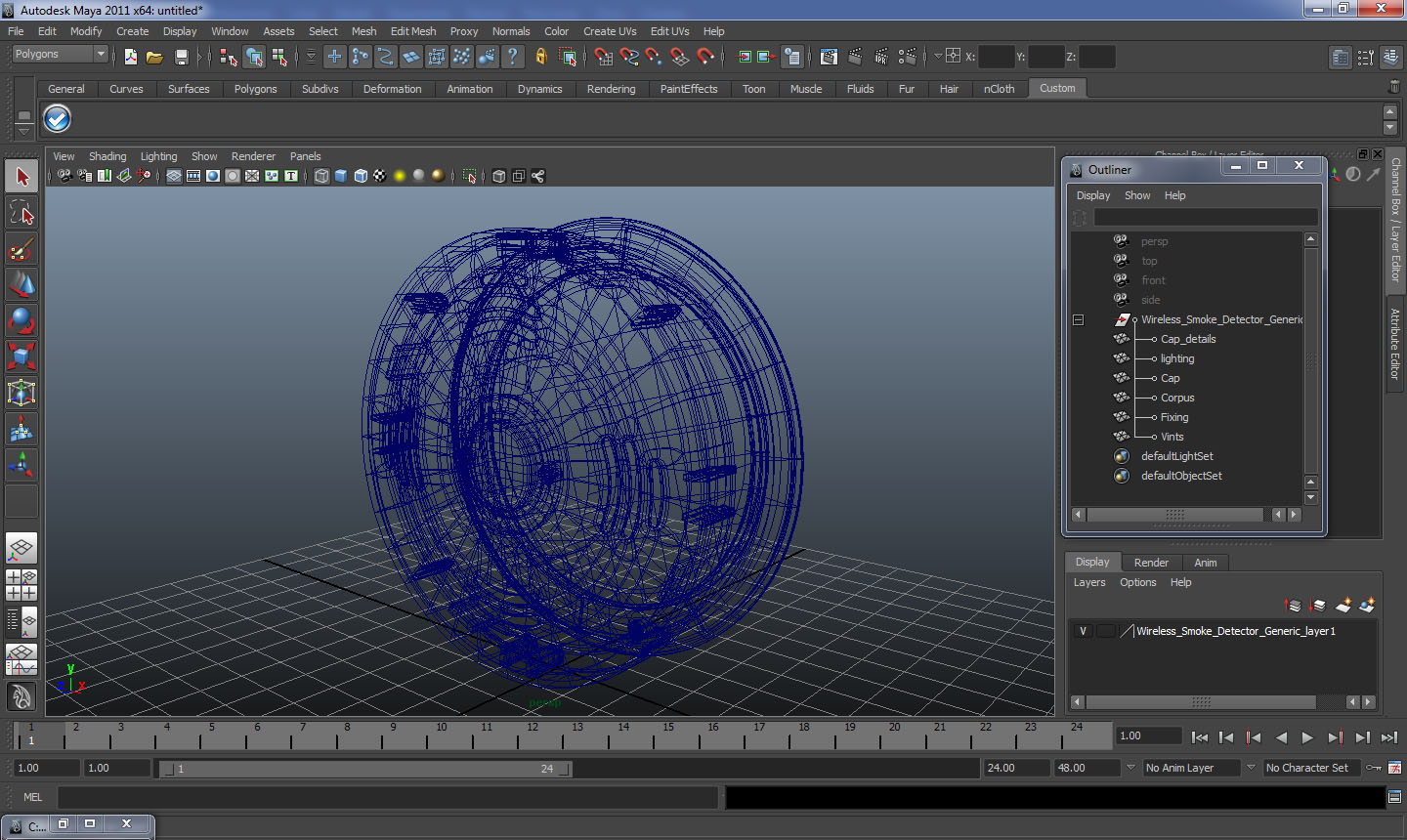Create a new scene icon

tap(130, 57)
